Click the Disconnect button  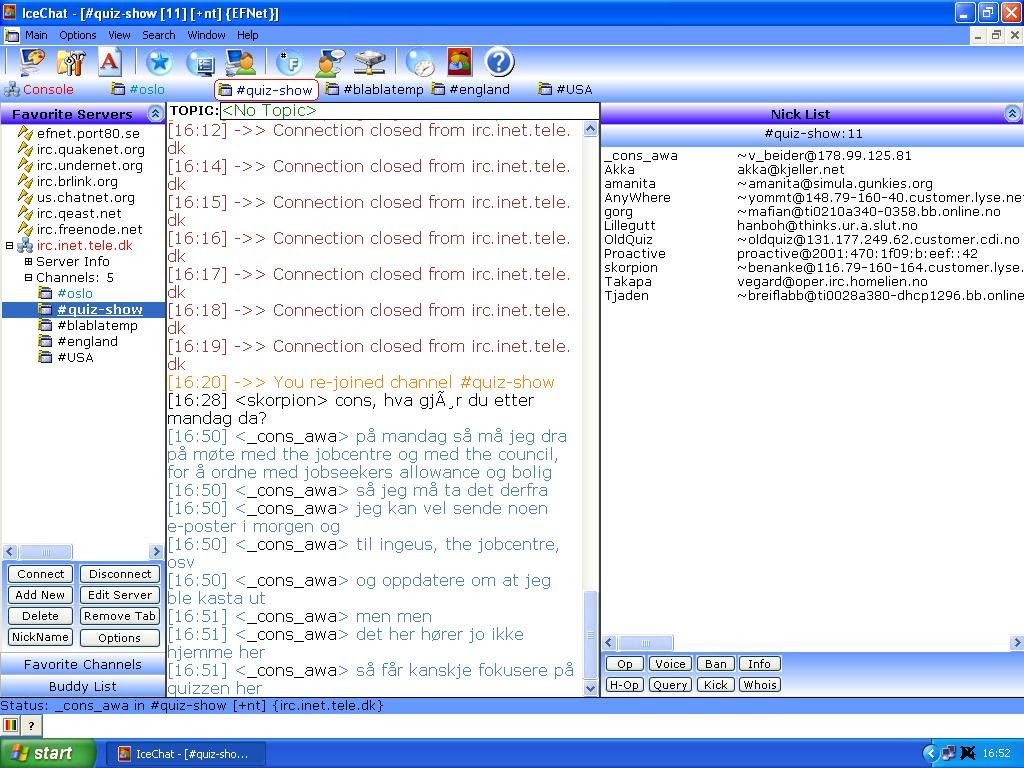coord(120,574)
